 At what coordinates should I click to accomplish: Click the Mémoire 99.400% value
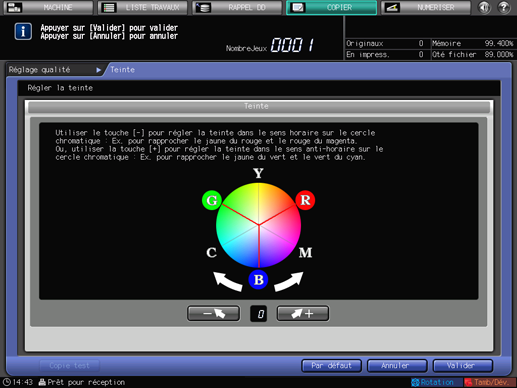pos(499,43)
